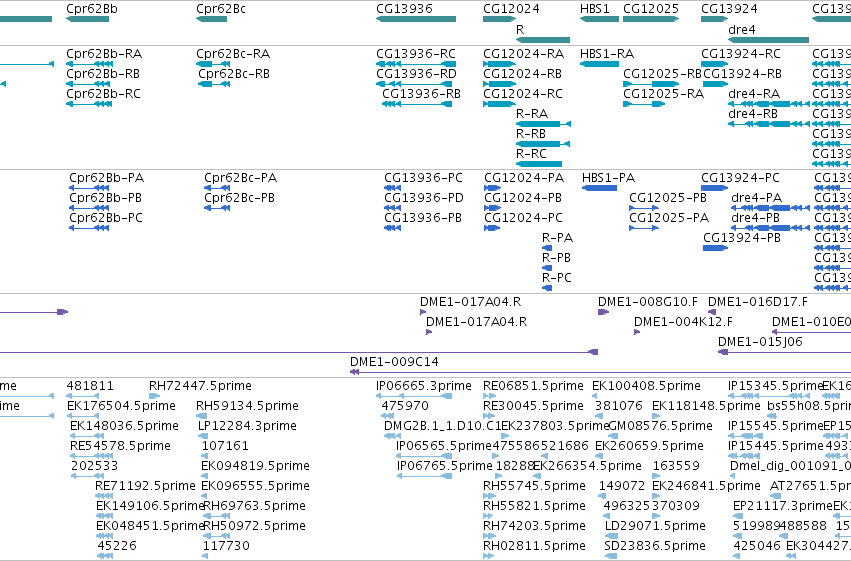Viewport: 851px width, 561px height.
Task: Select transcript CG13936-RB
Action: (x=421, y=94)
